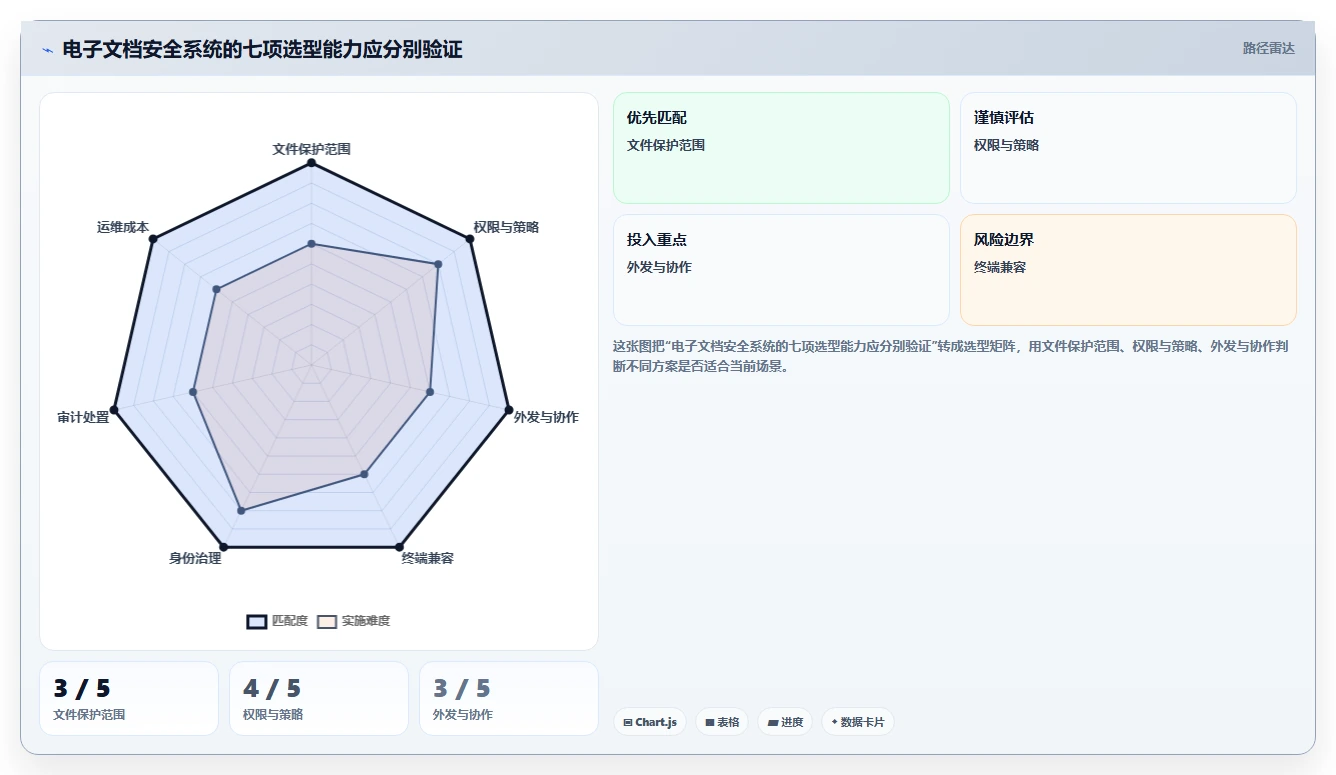The width and height of the screenshot is (1336, 775).
Task: Open the 谨慎评估 card
Action: click(1128, 148)
